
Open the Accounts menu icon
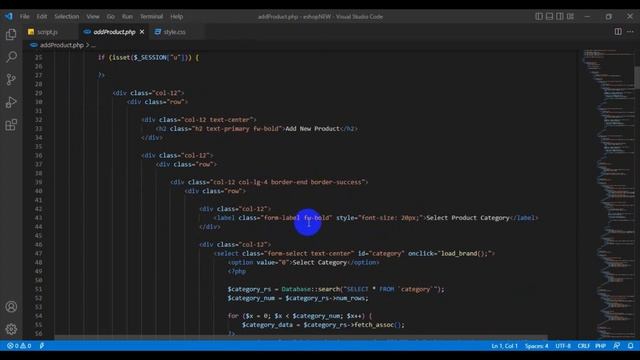(x=11, y=307)
